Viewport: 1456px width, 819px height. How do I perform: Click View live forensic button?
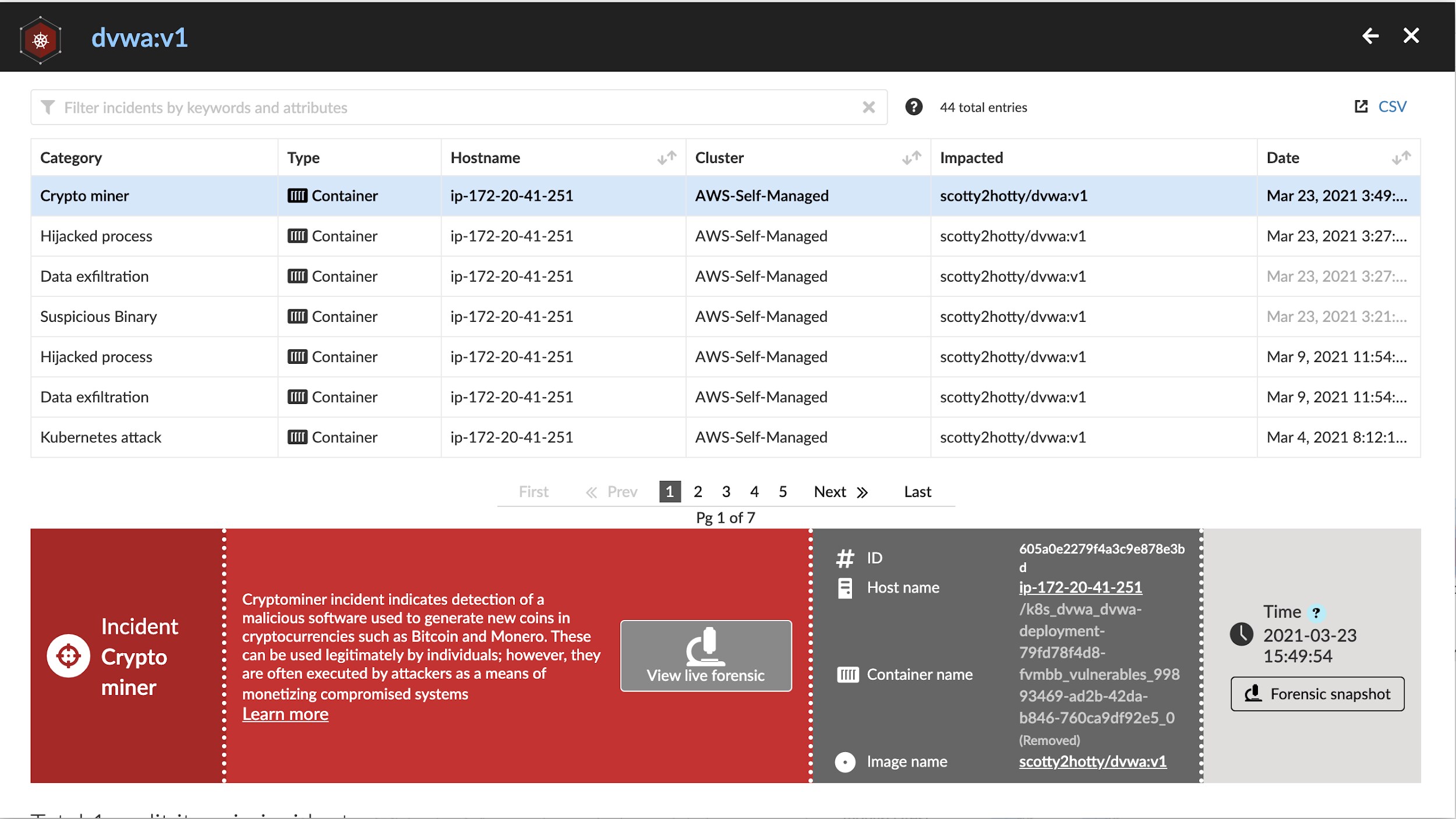[x=706, y=656]
